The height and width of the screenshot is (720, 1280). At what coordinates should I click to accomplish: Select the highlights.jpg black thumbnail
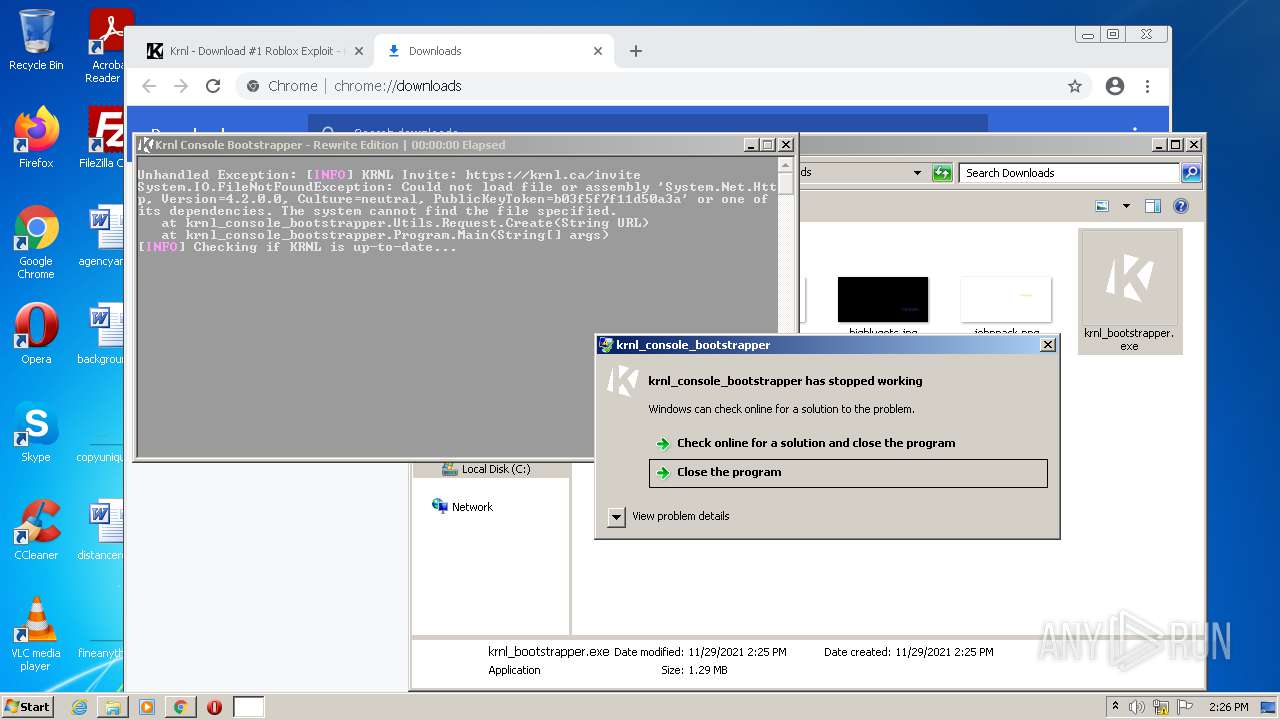(882, 300)
